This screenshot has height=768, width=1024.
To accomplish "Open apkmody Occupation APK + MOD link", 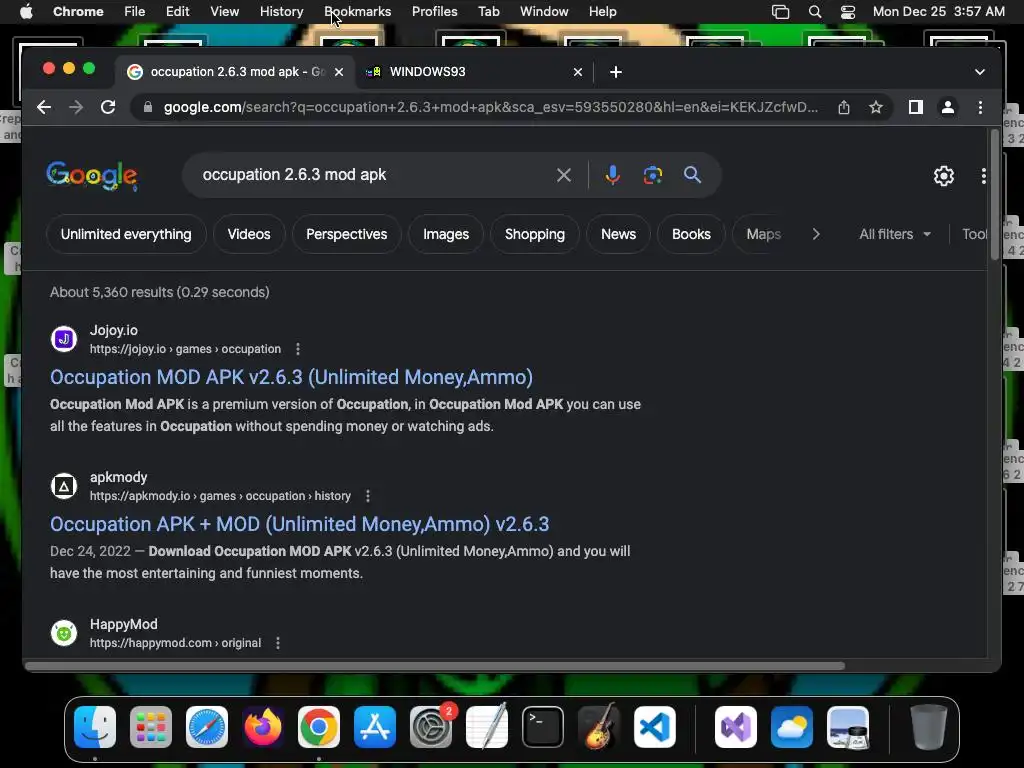I will 300,524.
